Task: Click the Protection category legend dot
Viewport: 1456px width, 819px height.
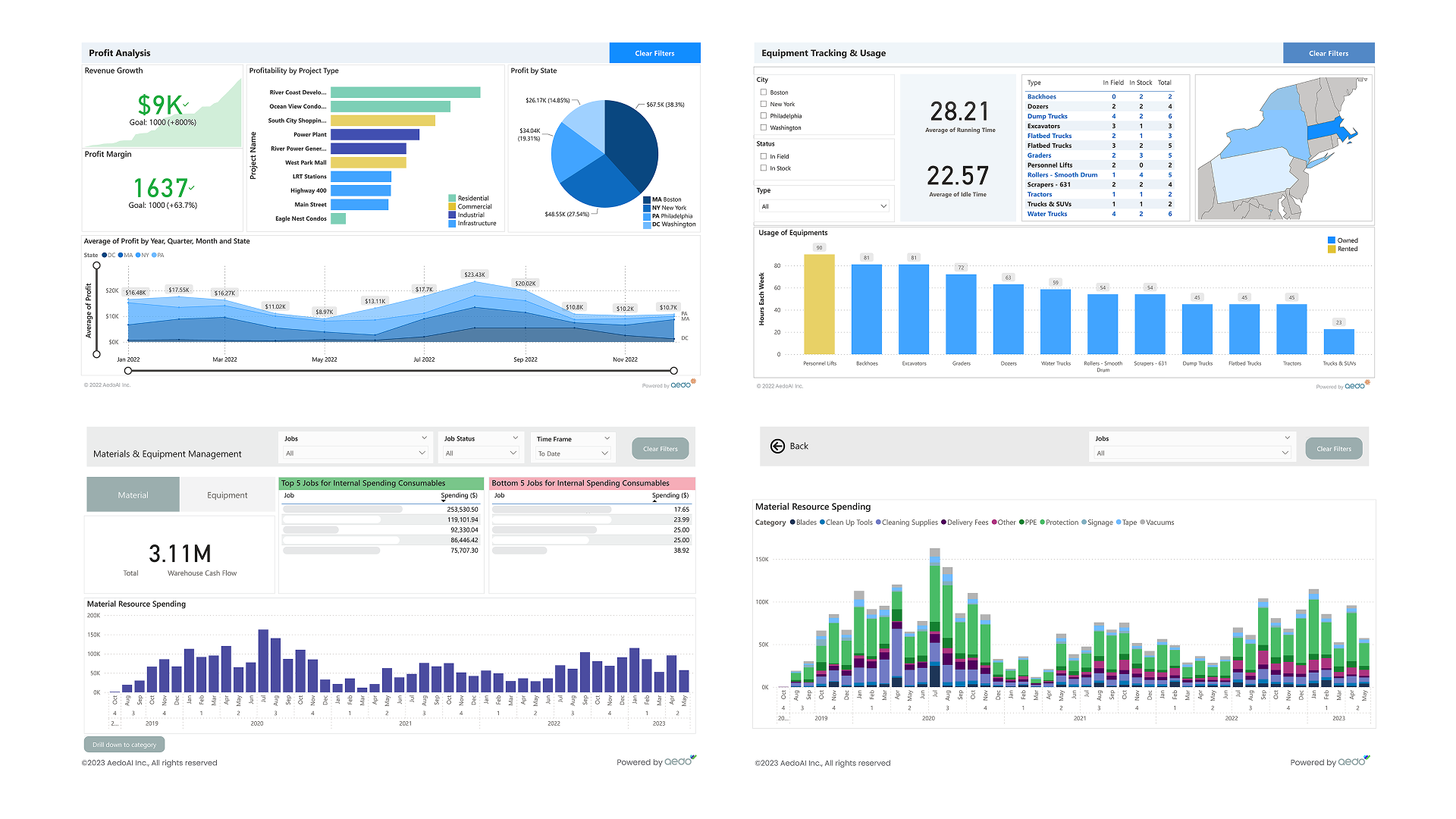Action: [1042, 522]
